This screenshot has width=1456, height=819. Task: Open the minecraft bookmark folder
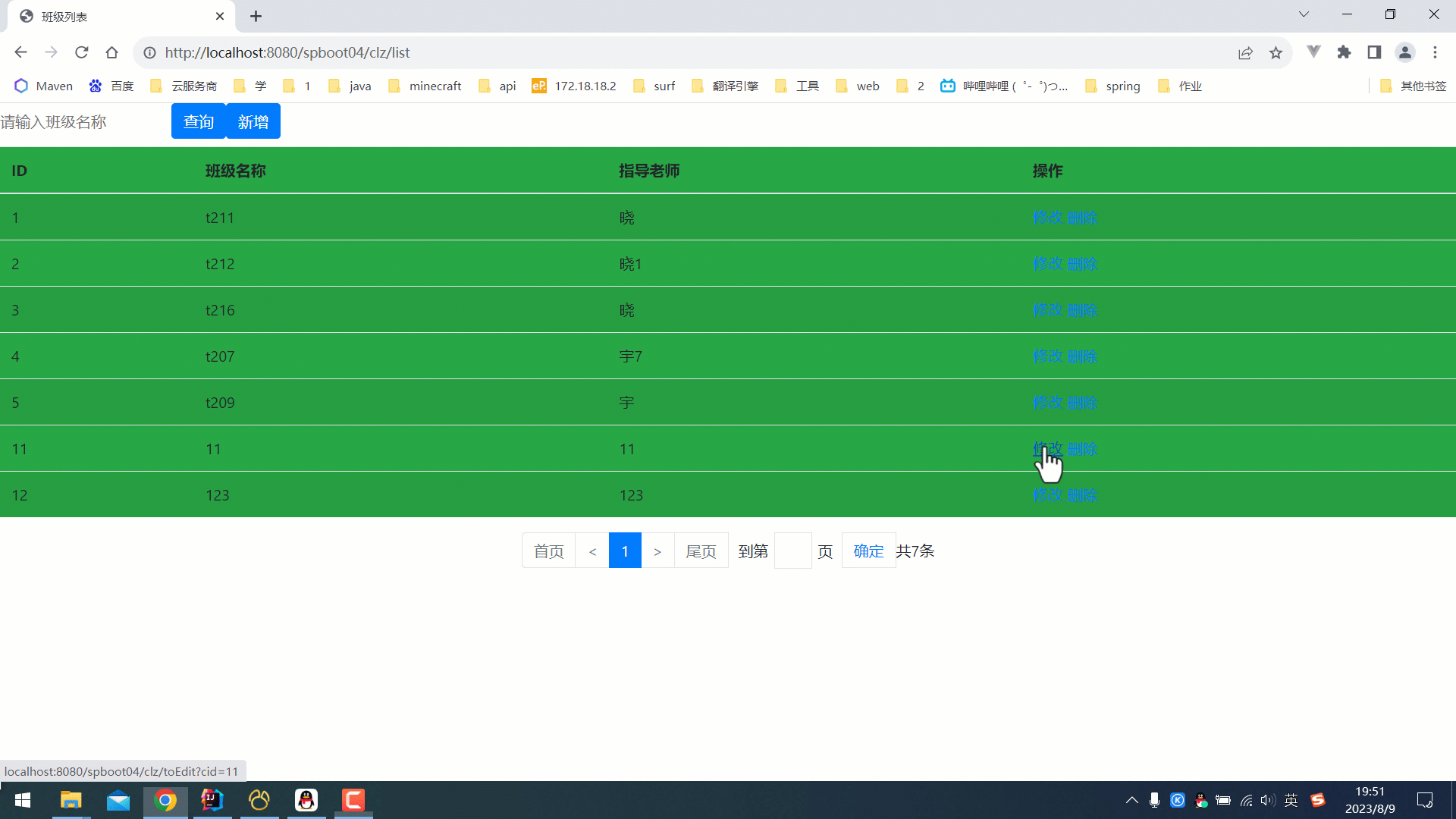pyautogui.click(x=424, y=86)
